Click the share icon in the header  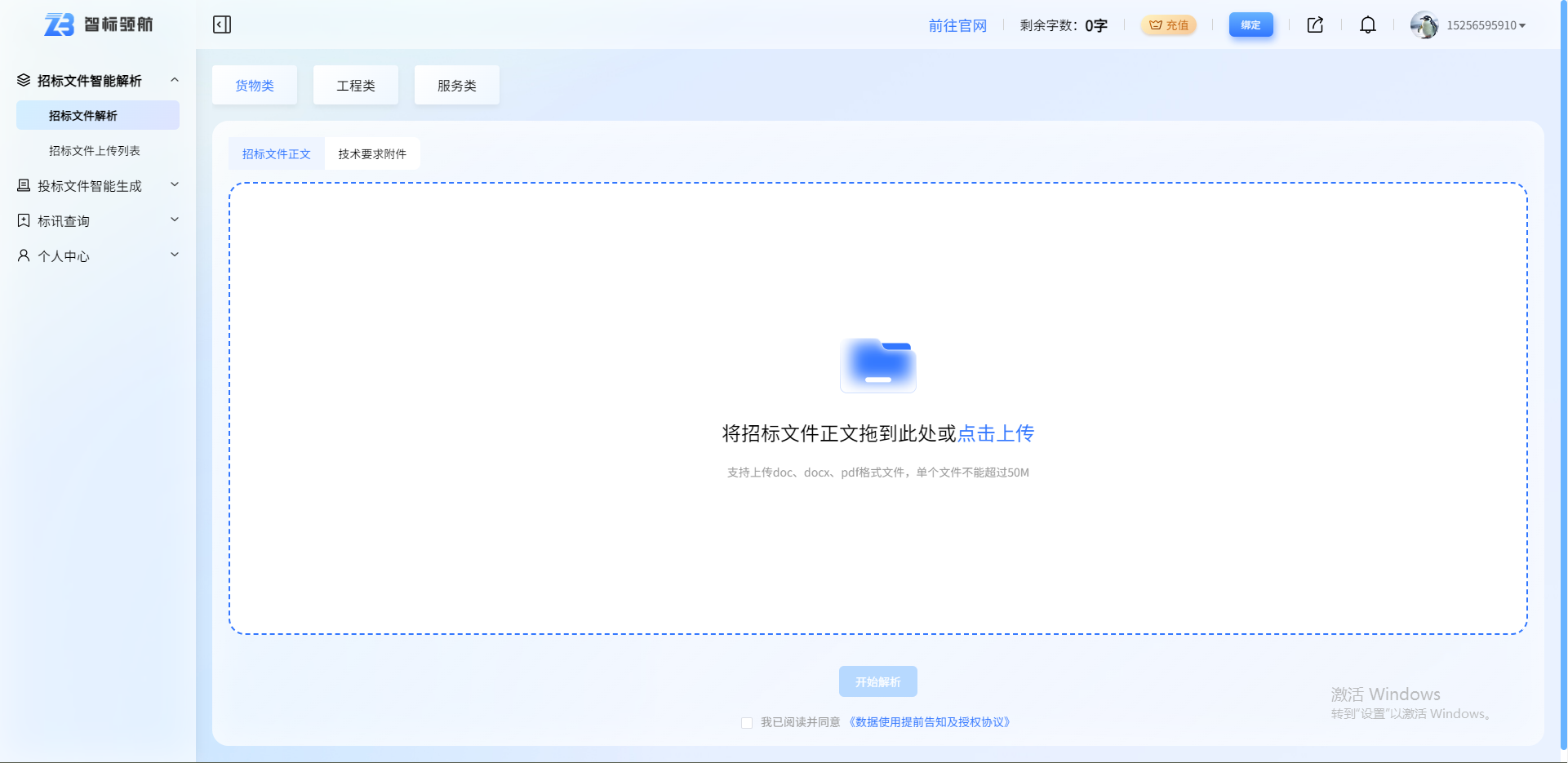(x=1314, y=24)
